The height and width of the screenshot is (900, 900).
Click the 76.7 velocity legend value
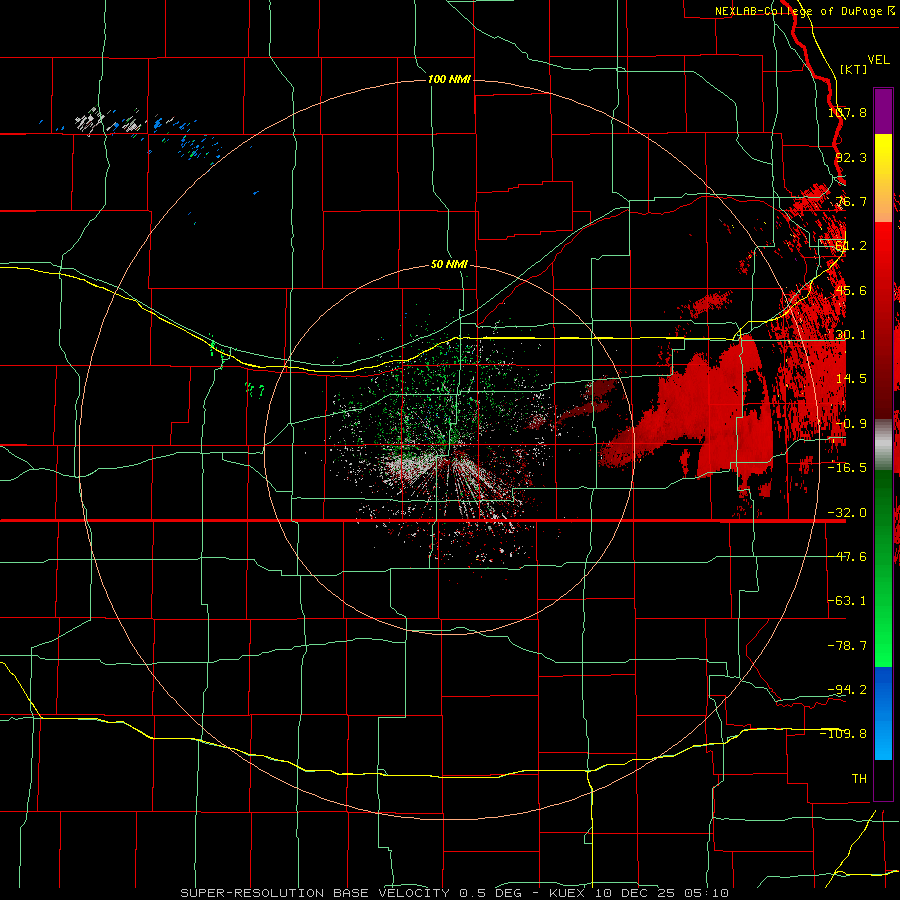851,201
